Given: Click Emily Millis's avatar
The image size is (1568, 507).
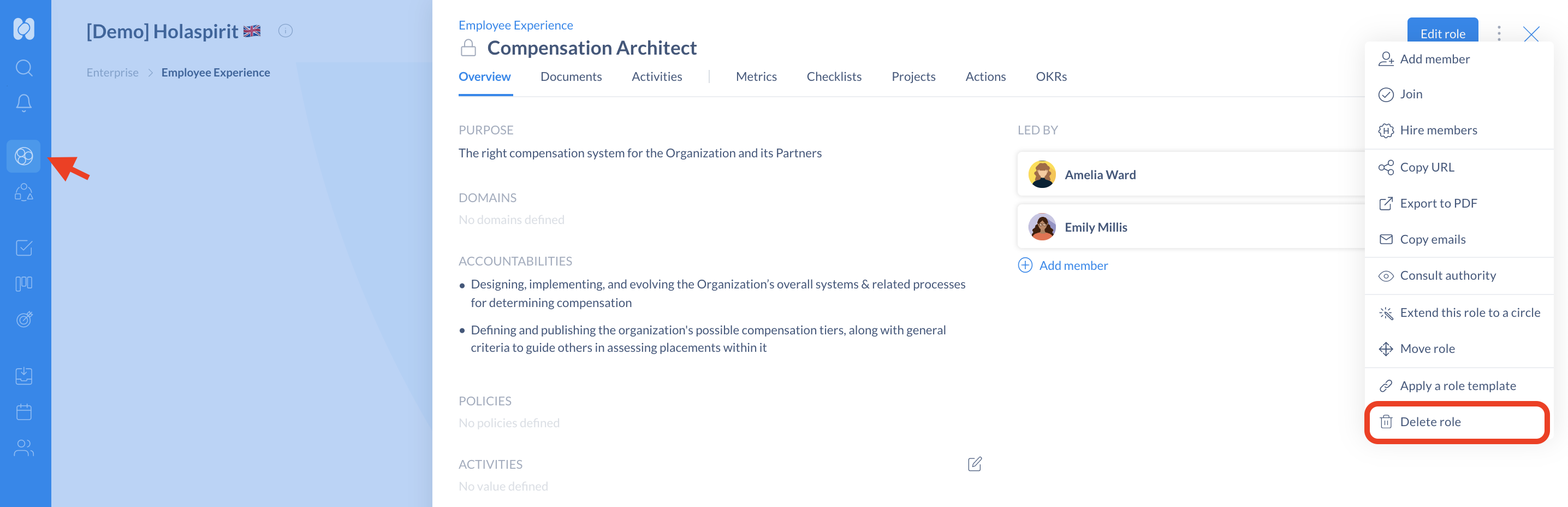Looking at the screenshot, I should (x=1042, y=227).
